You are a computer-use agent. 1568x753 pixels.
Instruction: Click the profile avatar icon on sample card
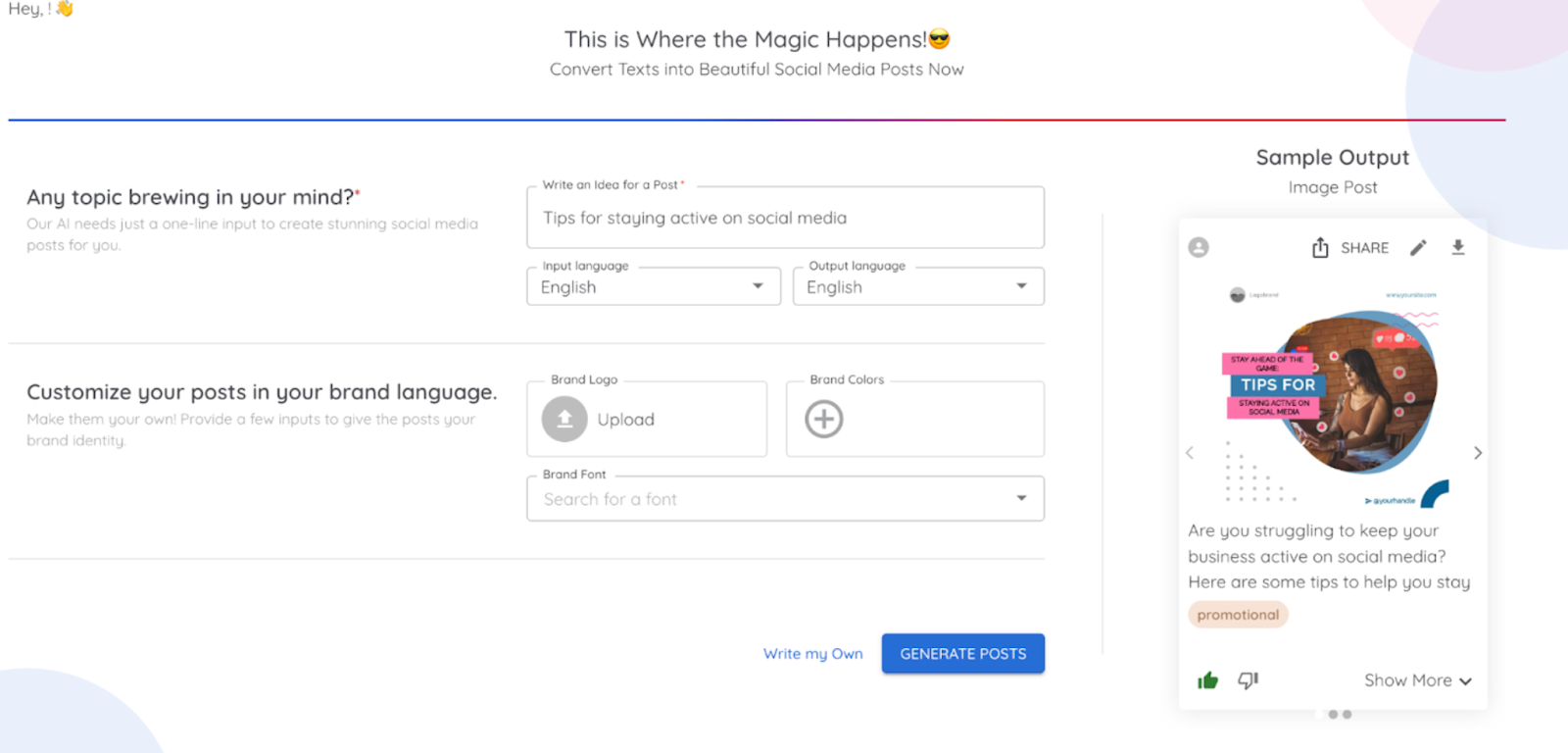(x=1198, y=247)
